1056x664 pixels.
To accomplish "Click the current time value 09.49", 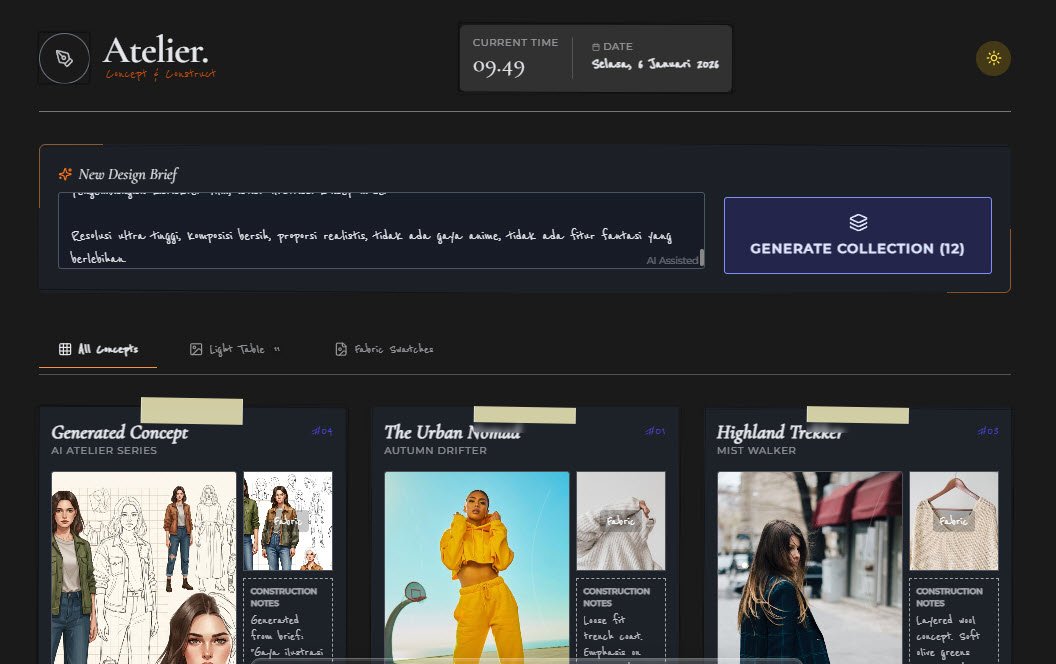I will click(498, 67).
